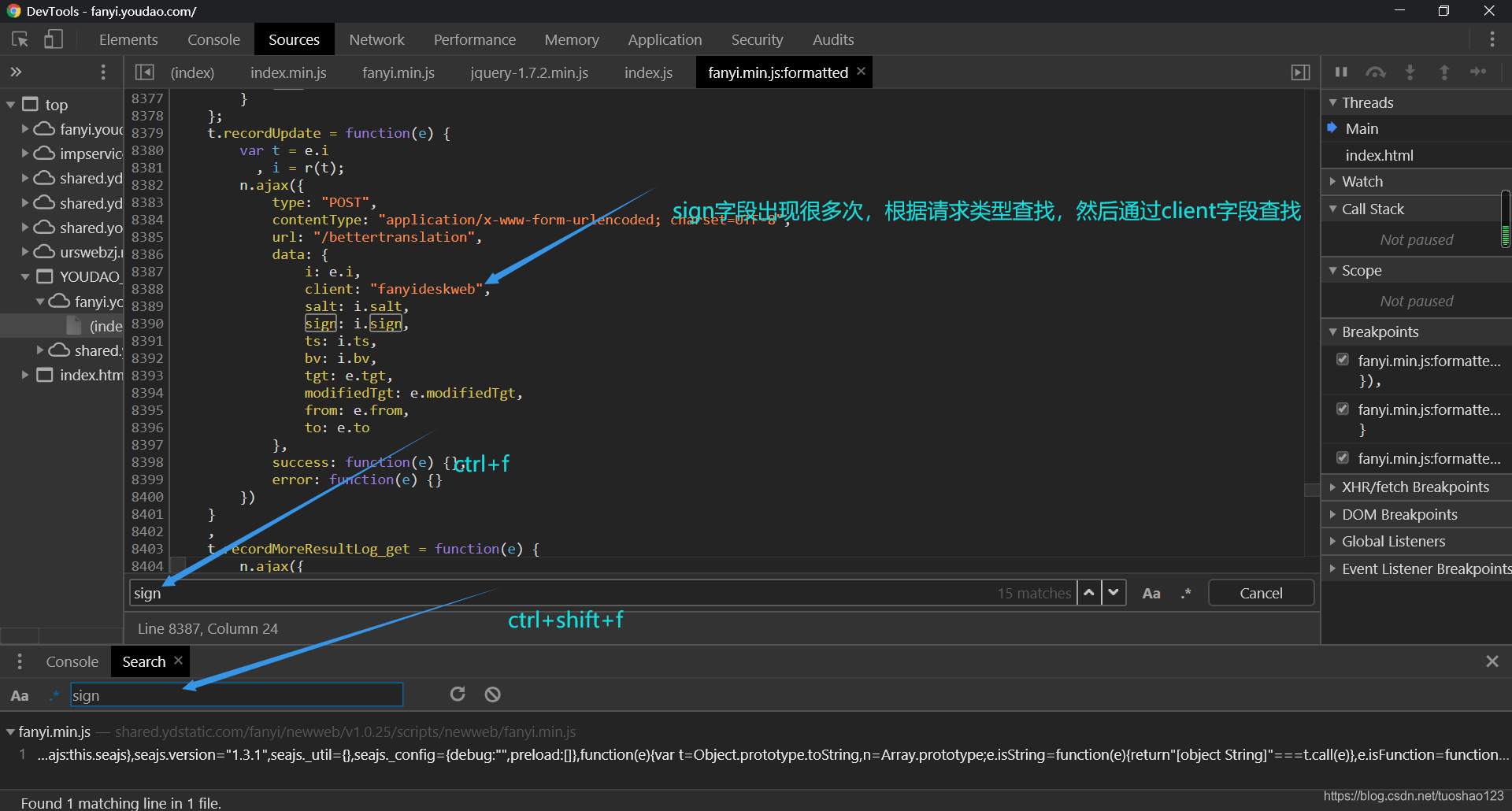Collapse fanyi.min.js search result group

pyautogui.click(x=10, y=732)
